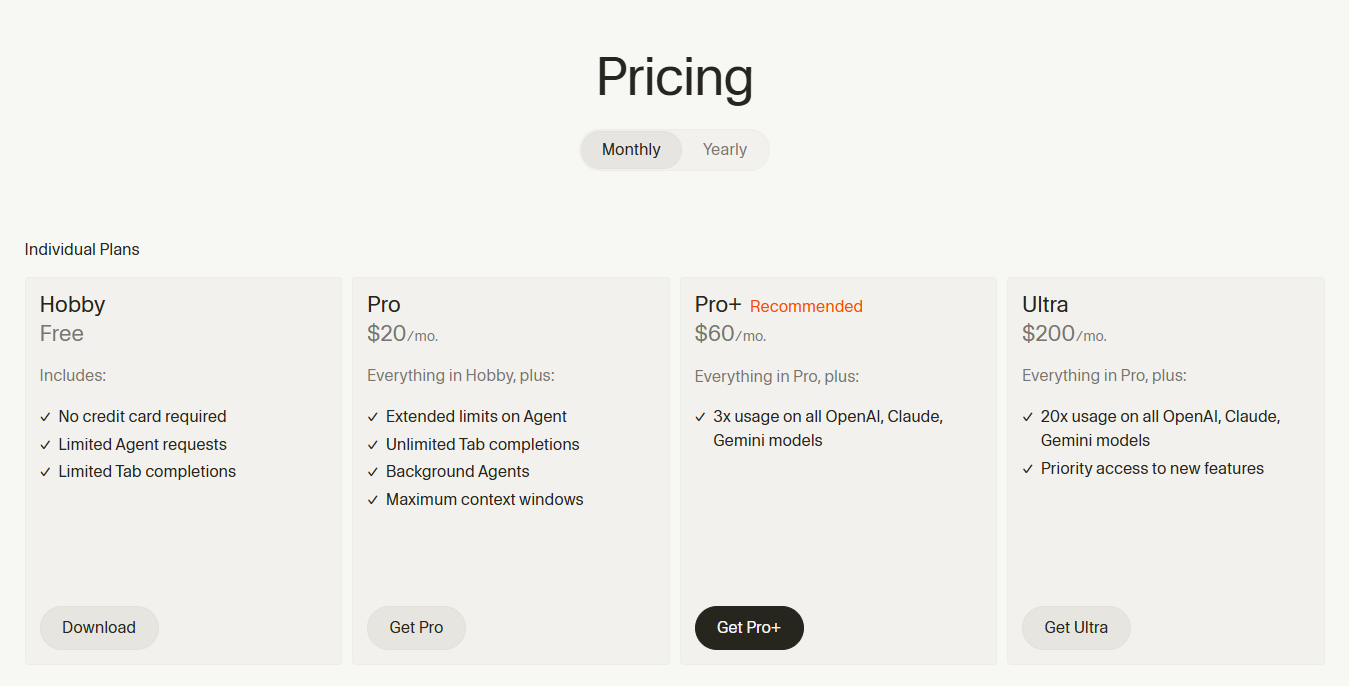Choose the Get Pro button
The width and height of the screenshot is (1349, 686).
coord(416,628)
